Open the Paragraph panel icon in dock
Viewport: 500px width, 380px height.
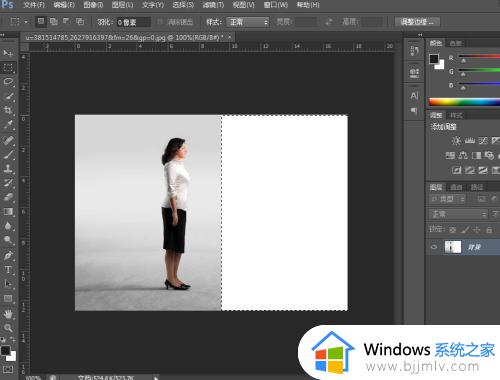click(414, 110)
